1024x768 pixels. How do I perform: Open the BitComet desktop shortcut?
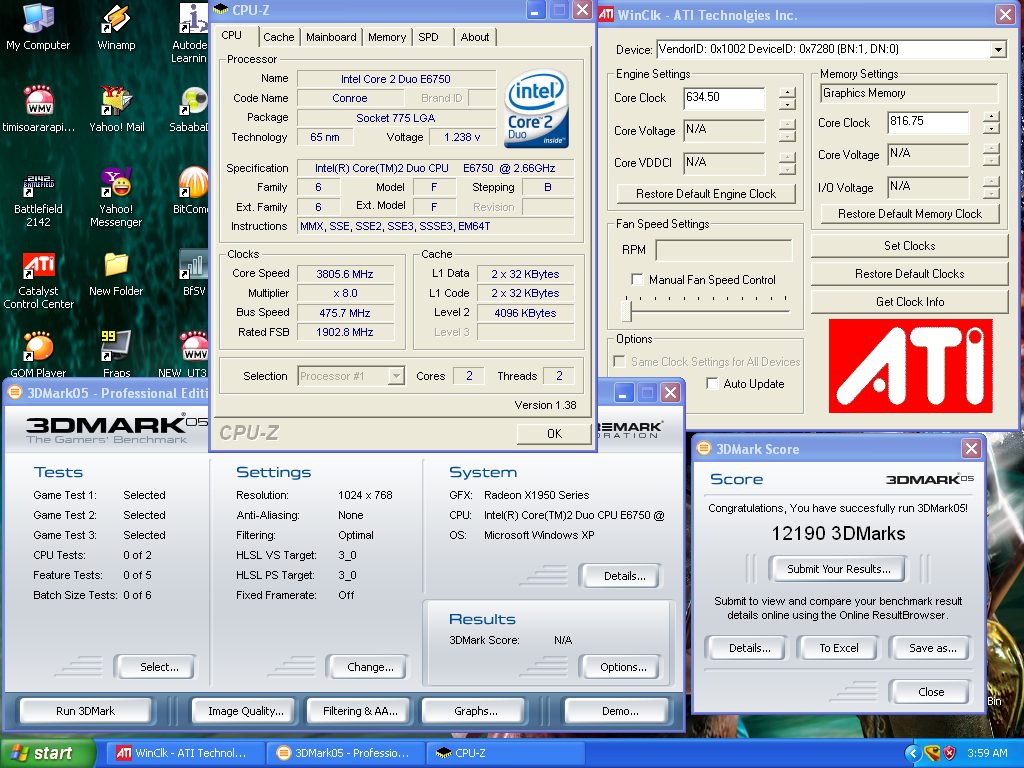[192, 191]
